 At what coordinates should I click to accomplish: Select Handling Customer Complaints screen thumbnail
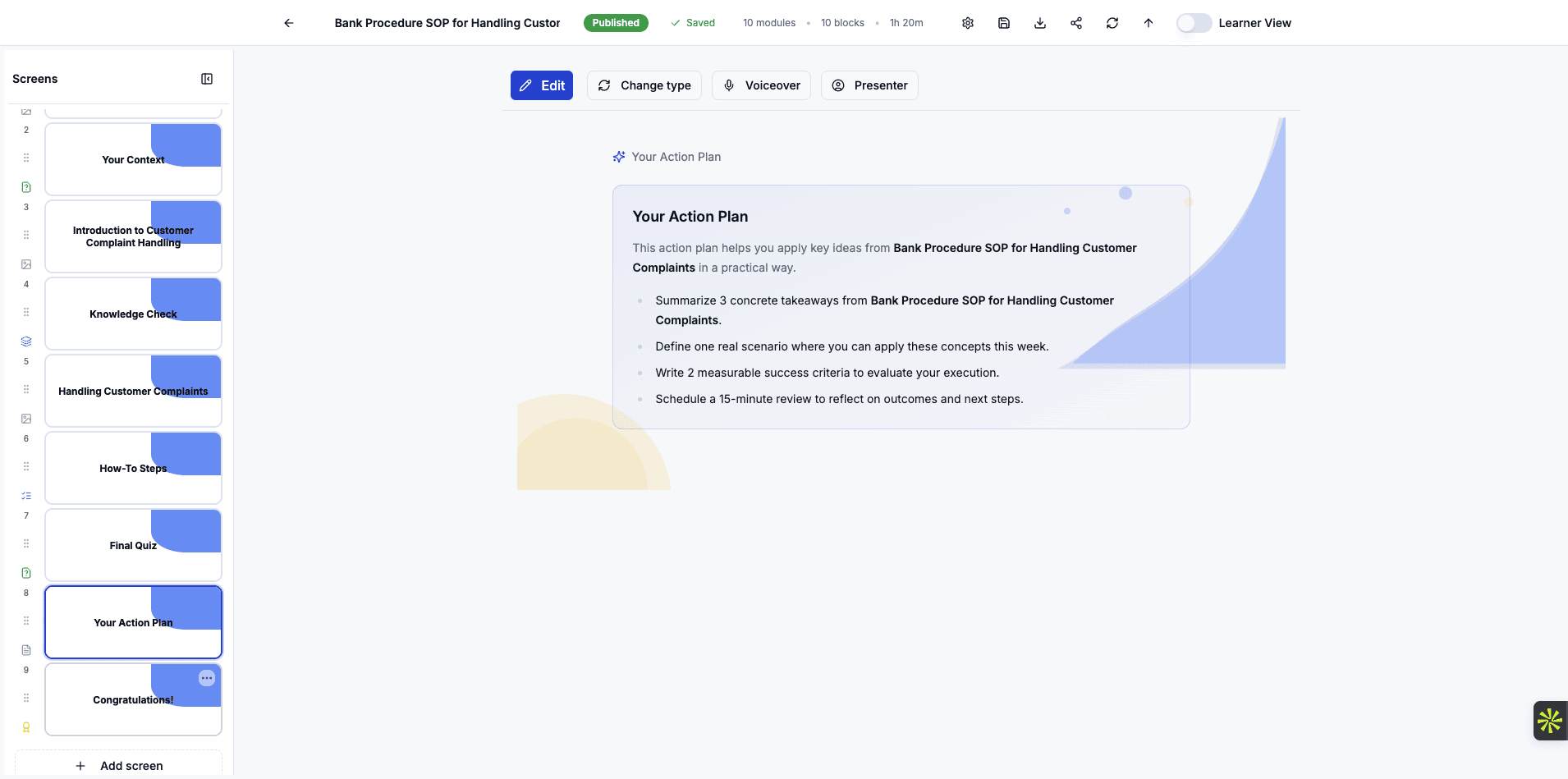point(133,391)
